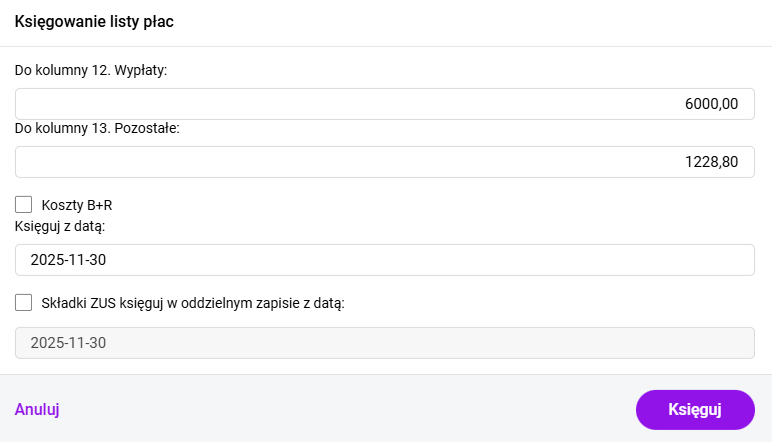Viewport: 772px width, 442px height.
Task: Click the 6000,00 value in Wypłaty field
Action: (x=711, y=104)
